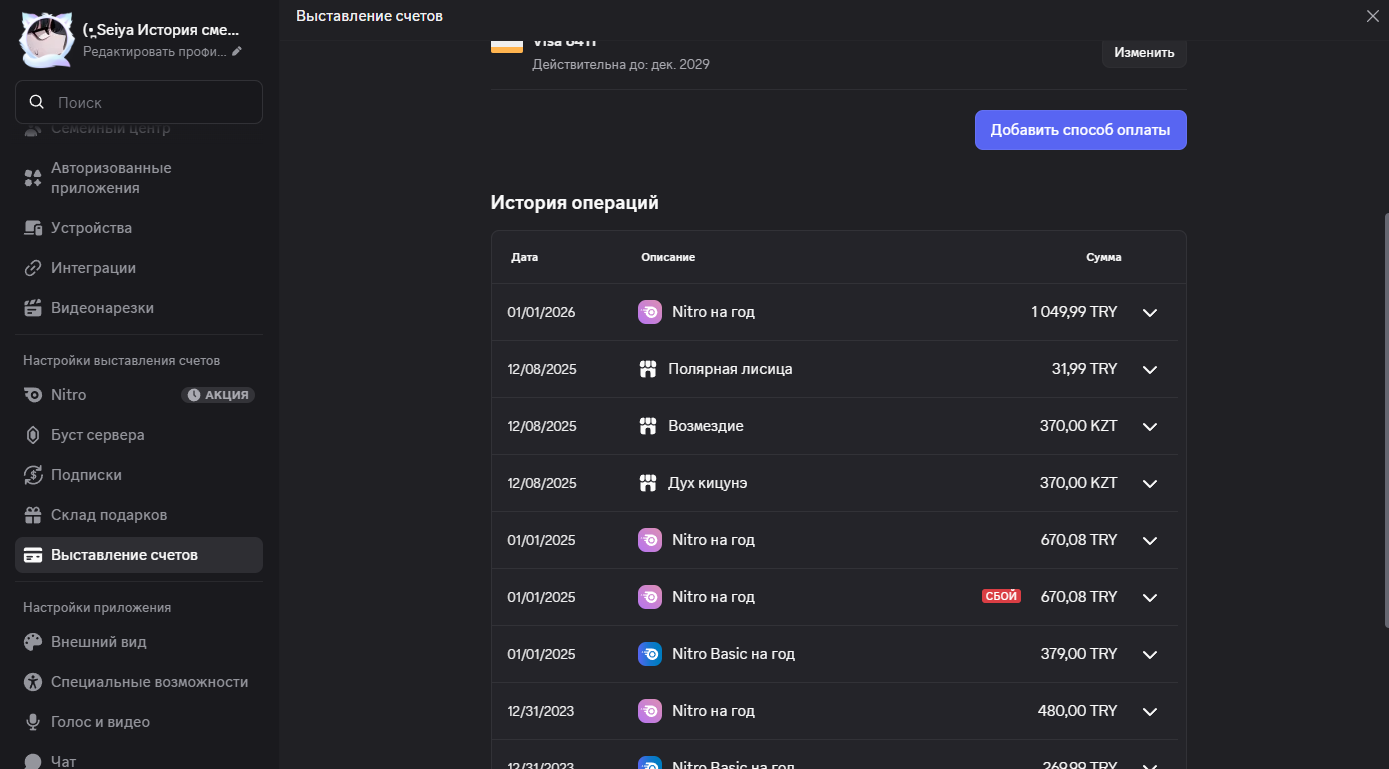Click the Буст сервера gem icon
1389x769 pixels.
pyautogui.click(x=33, y=435)
